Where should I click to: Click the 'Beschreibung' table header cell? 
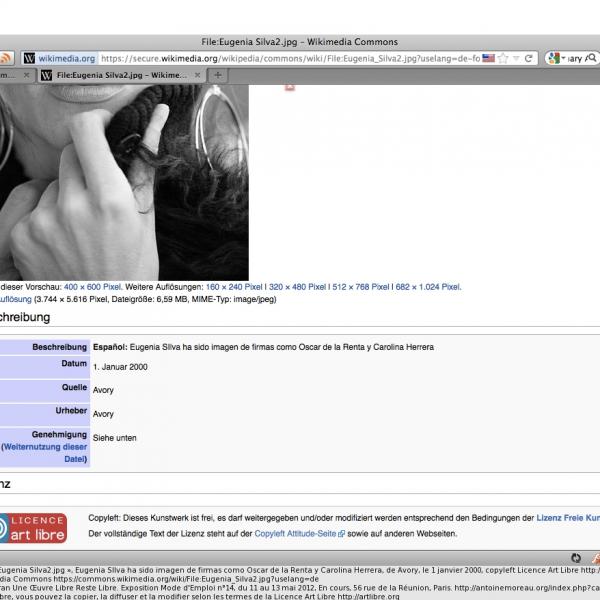point(45,347)
